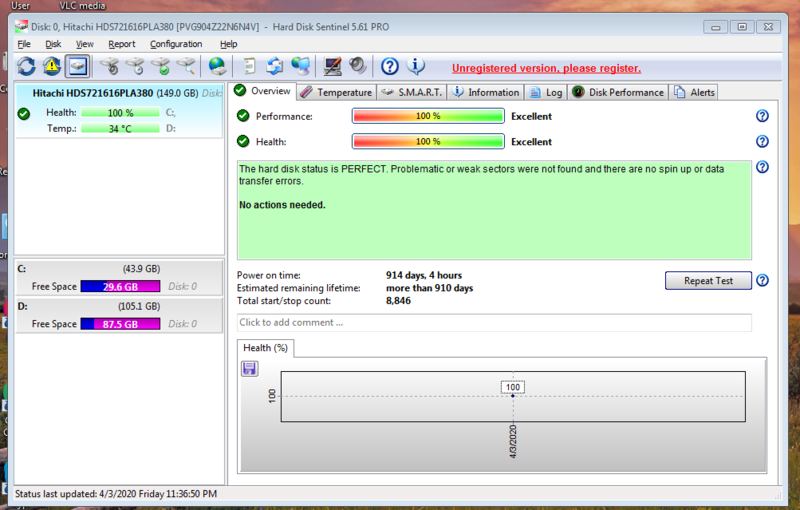Click green check icon beside Hitachi disk health
This screenshot has height=510, width=800.
[x=23, y=113]
